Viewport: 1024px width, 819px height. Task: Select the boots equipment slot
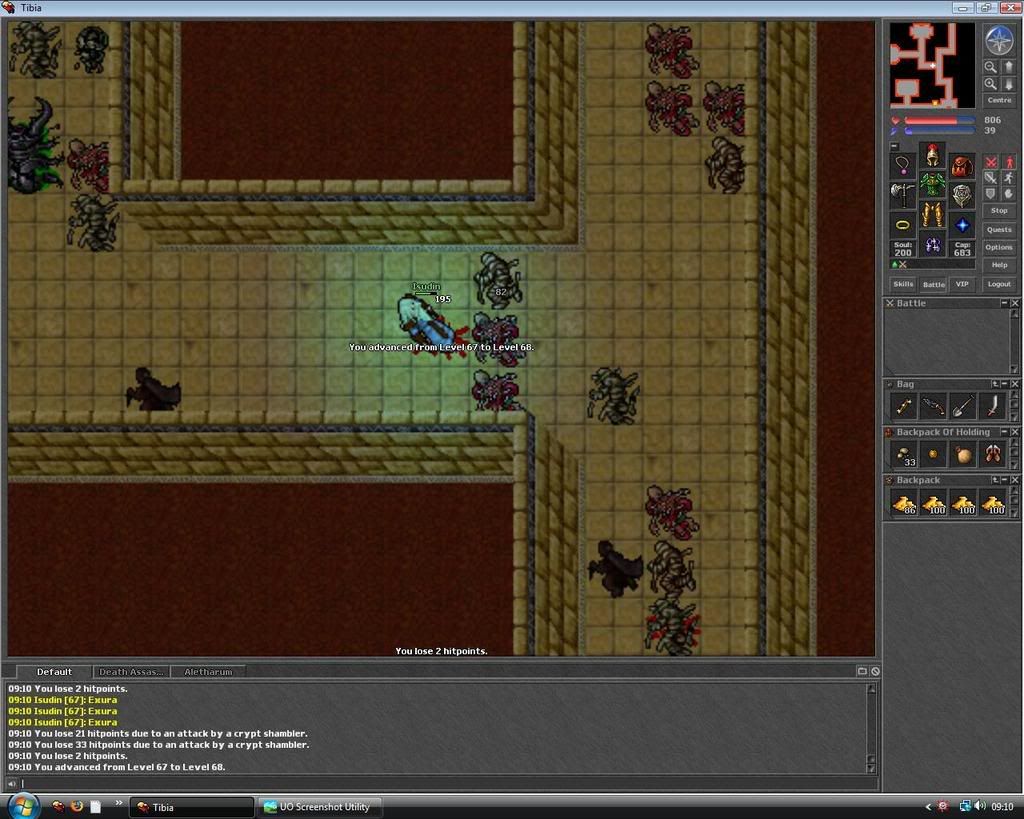(932, 244)
